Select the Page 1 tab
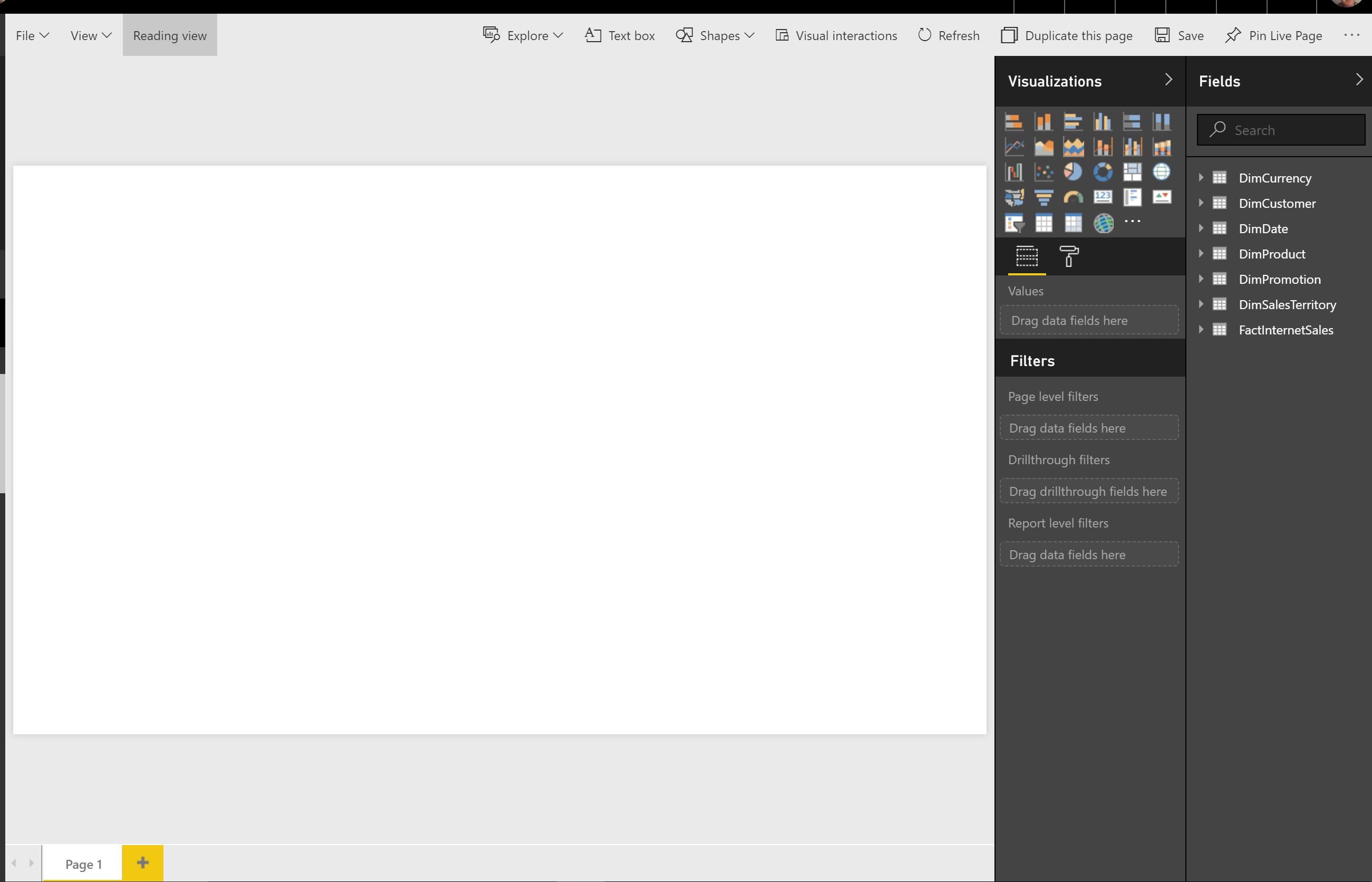 pos(83,864)
